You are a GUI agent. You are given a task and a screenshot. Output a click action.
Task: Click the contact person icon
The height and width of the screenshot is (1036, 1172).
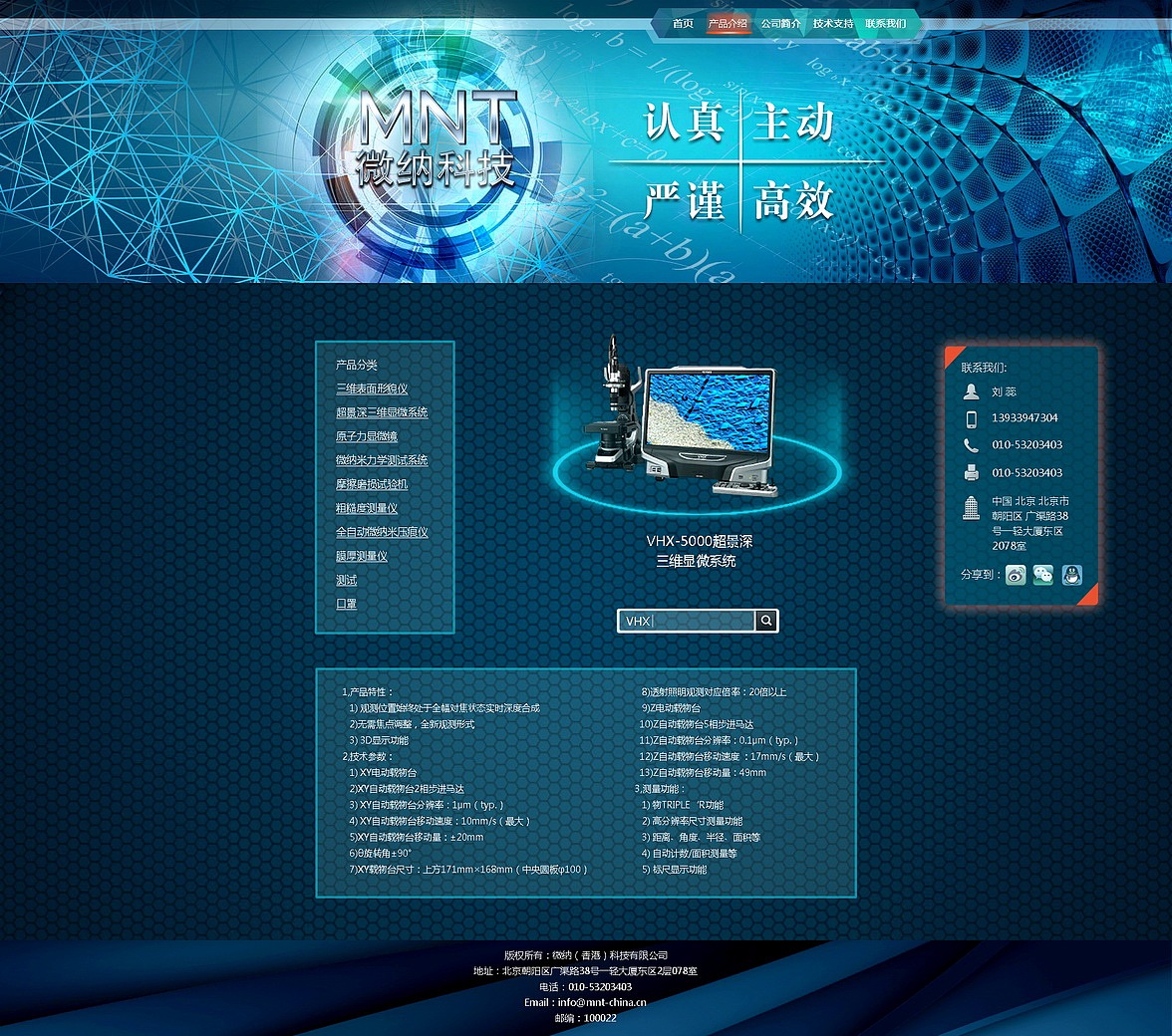pos(971,391)
